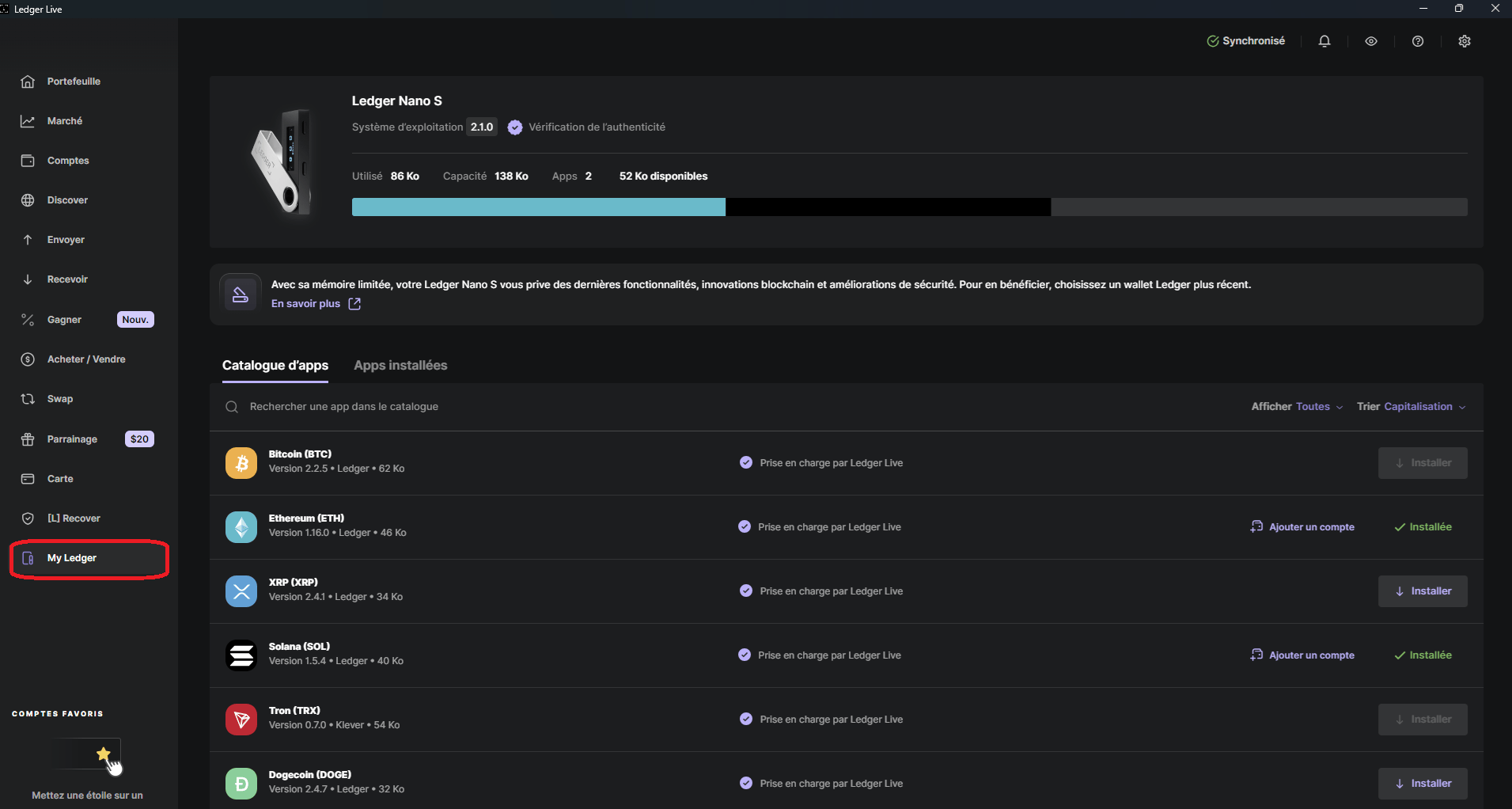1512x809 pixels.
Task: Click the Recevoir down-arrow icon
Action: pyautogui.click(x=28, y=279)
